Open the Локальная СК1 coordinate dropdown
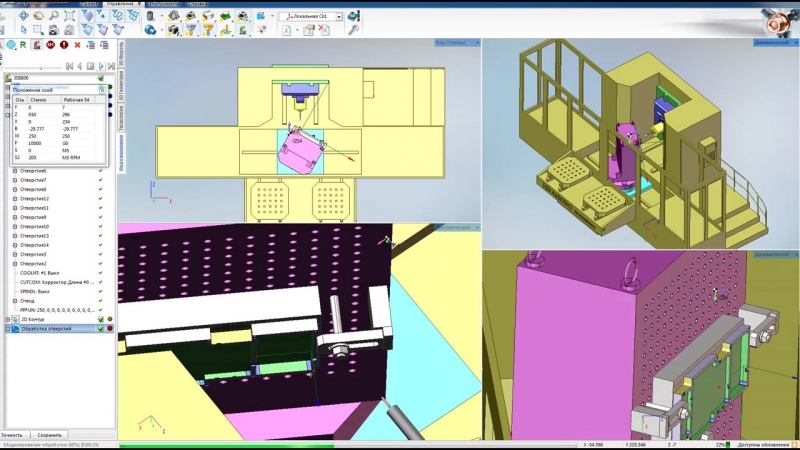800x450 pixels. pyautogui.click(x=338, y=16)
